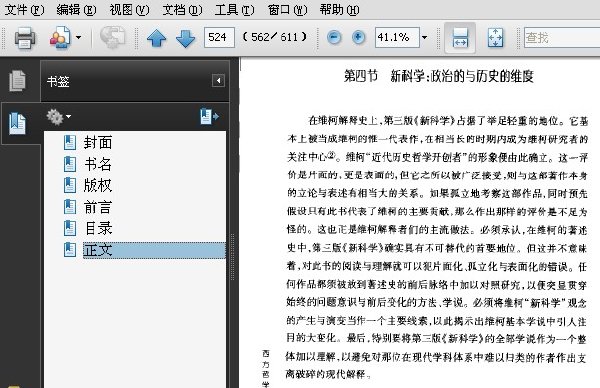
Task: Jump to the 书名 bookmark
Action: [98, 164]
